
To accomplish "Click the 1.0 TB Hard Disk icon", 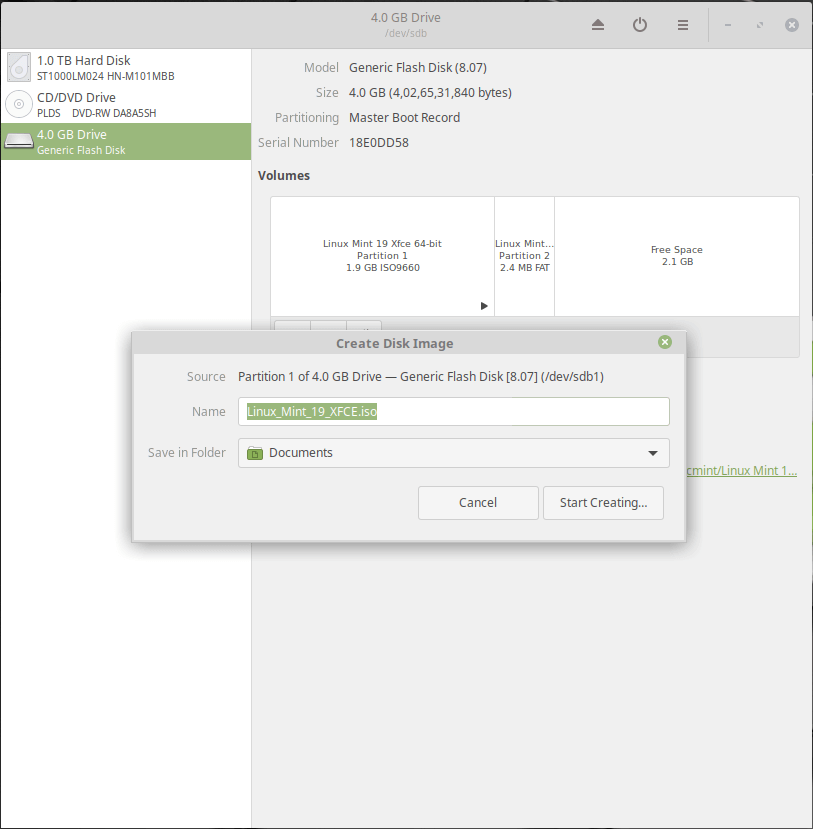I will click(x=19, y=68).
